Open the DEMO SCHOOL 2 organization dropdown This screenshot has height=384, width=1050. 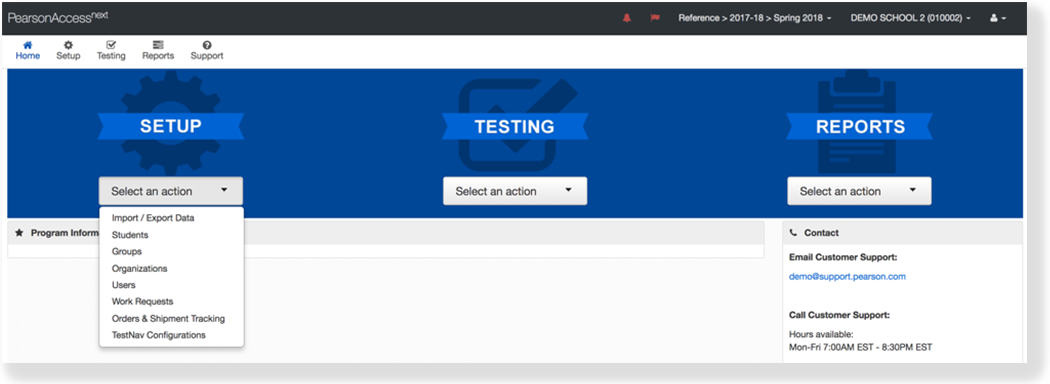pos(911,18)
